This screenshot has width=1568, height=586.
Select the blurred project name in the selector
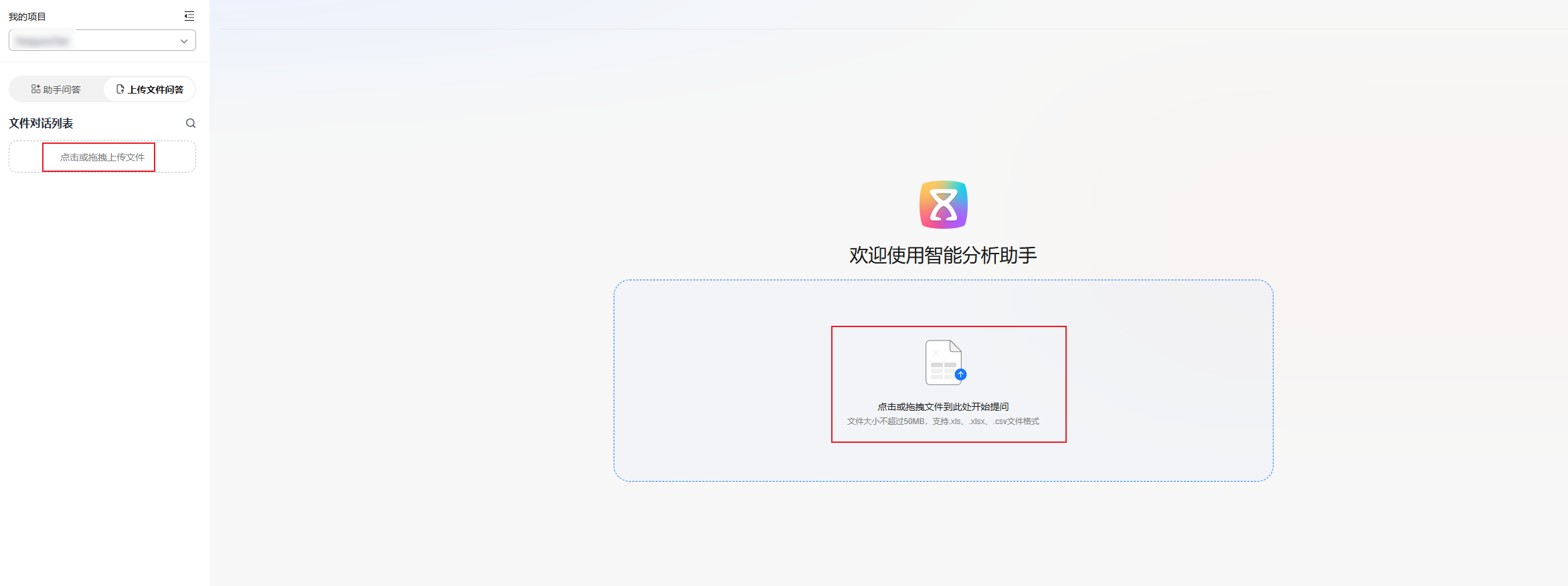coord(43,41)
